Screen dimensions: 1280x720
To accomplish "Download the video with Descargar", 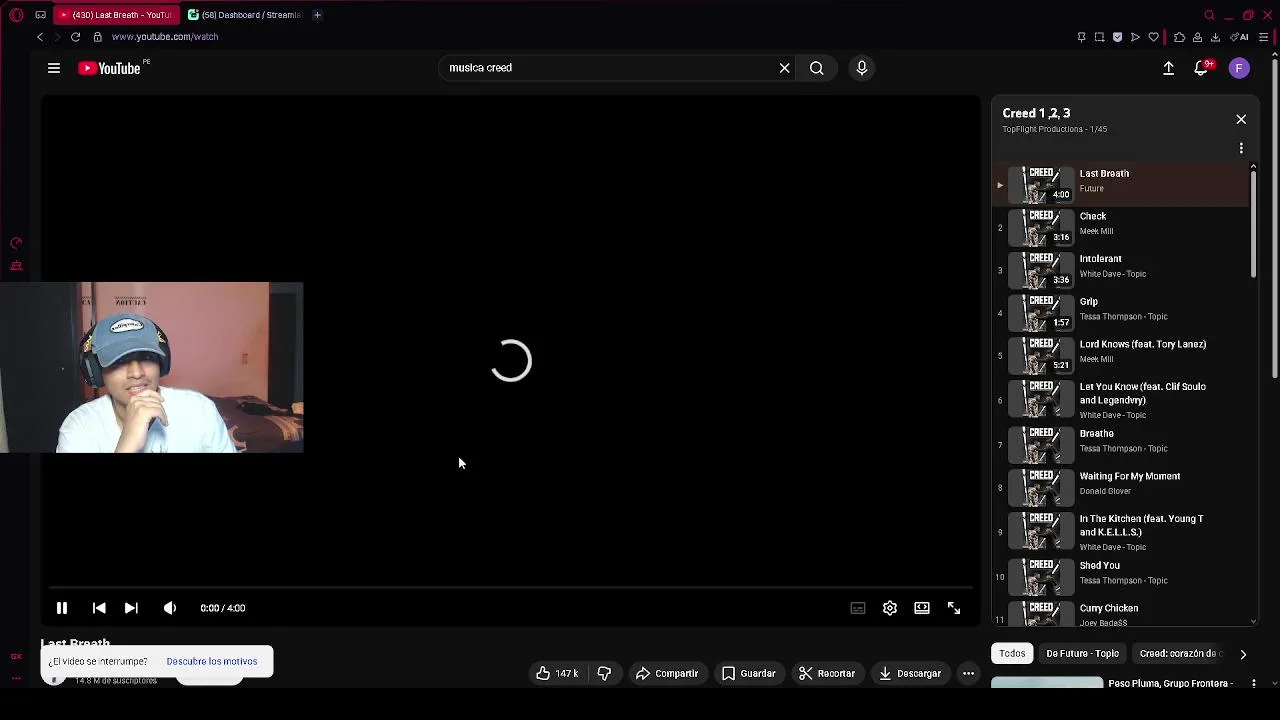I will (x=910, y=674).
